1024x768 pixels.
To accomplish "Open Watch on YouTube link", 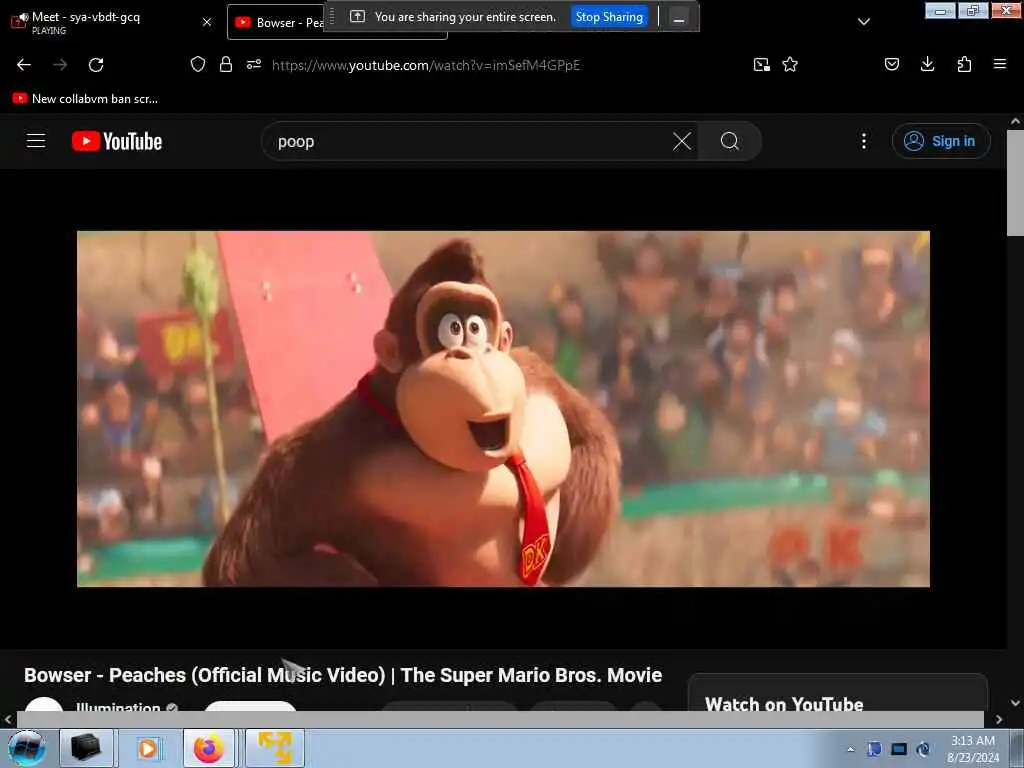I will [x=784, y=704].
